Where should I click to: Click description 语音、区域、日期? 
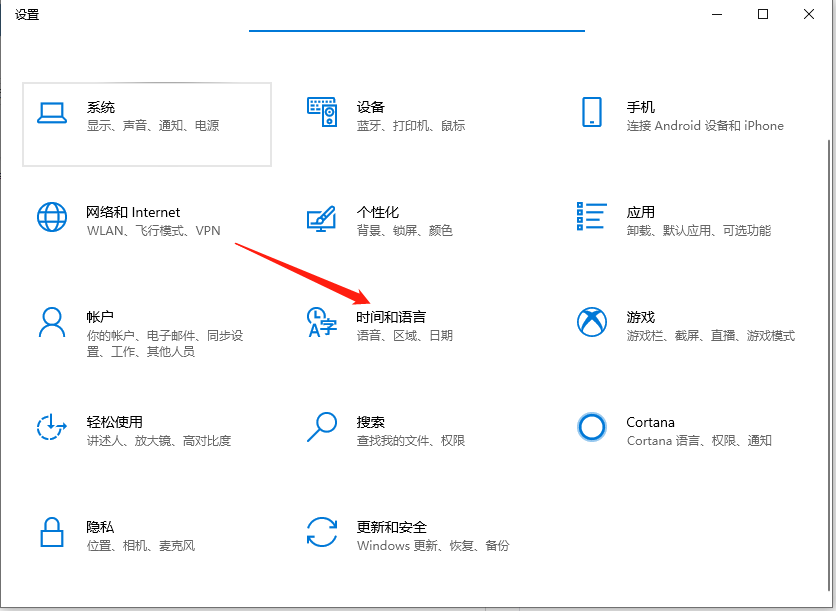coord(405,335)
